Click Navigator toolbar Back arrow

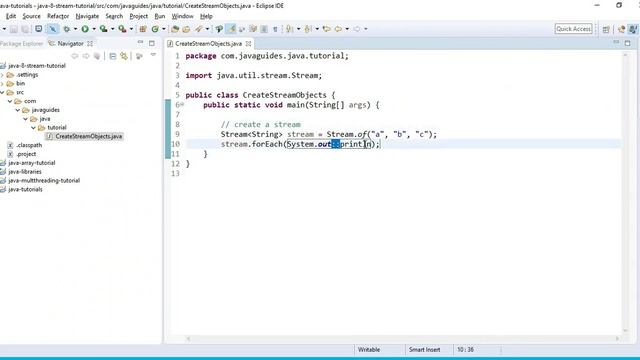pyautogui.click(x=75, y=56)
